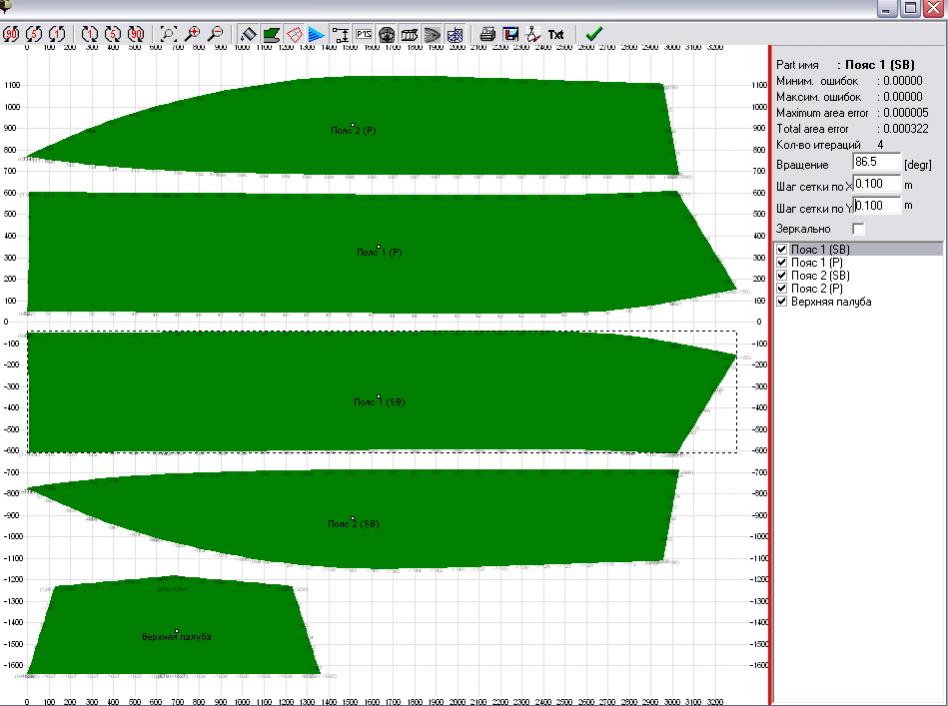Click the leftmost rotate 90 degrees icon
948x706 pixels.
tap(14, 34)
